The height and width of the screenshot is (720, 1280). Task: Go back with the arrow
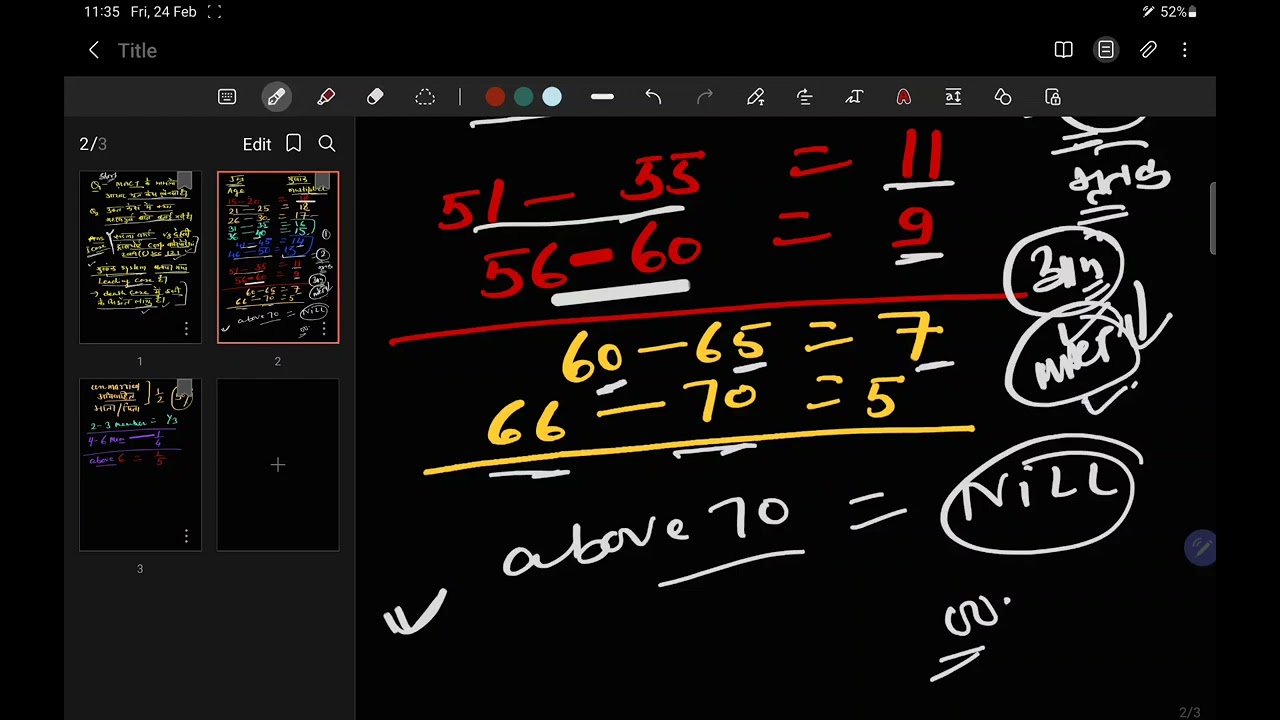tap(94, 50)
